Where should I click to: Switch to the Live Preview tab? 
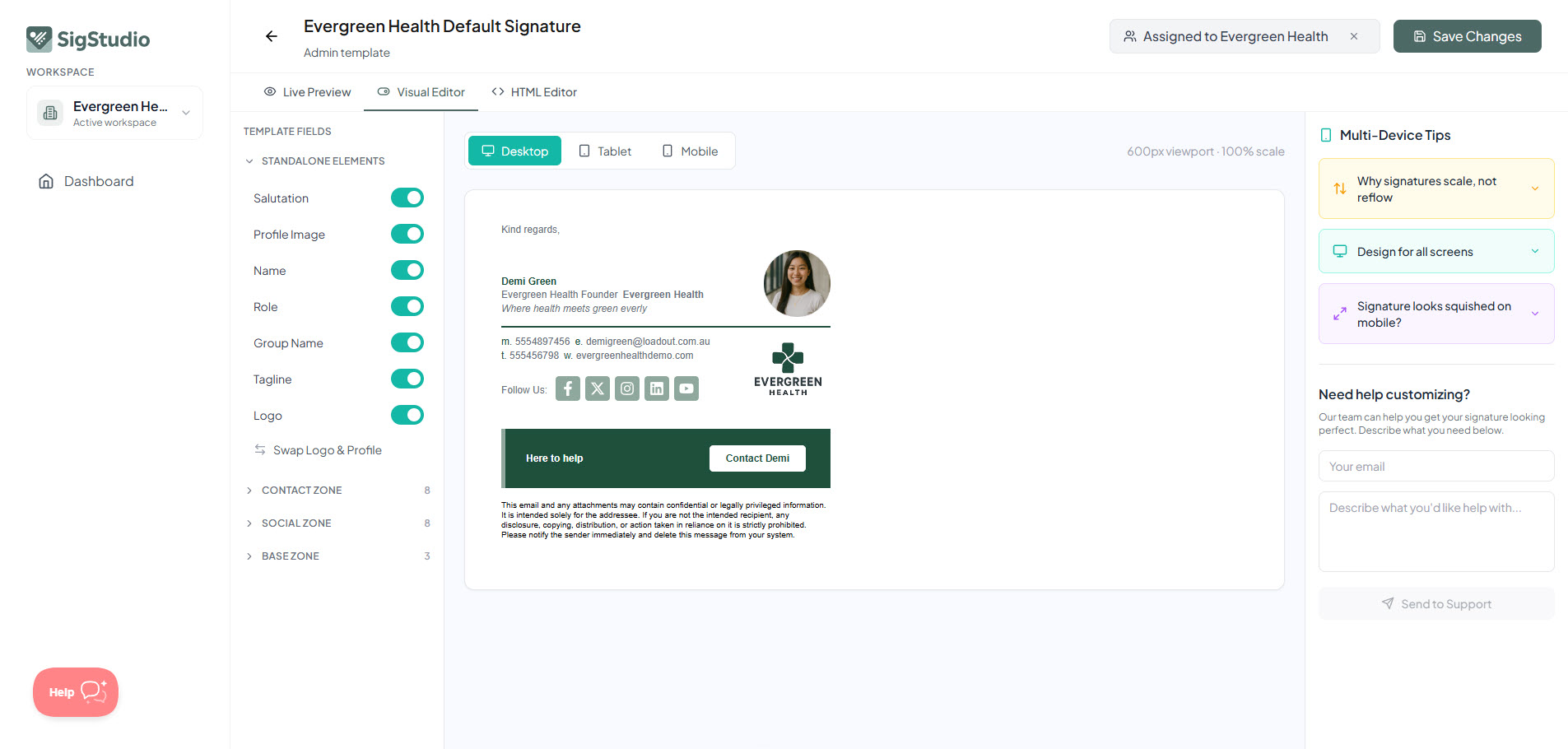tap(307, 92)
